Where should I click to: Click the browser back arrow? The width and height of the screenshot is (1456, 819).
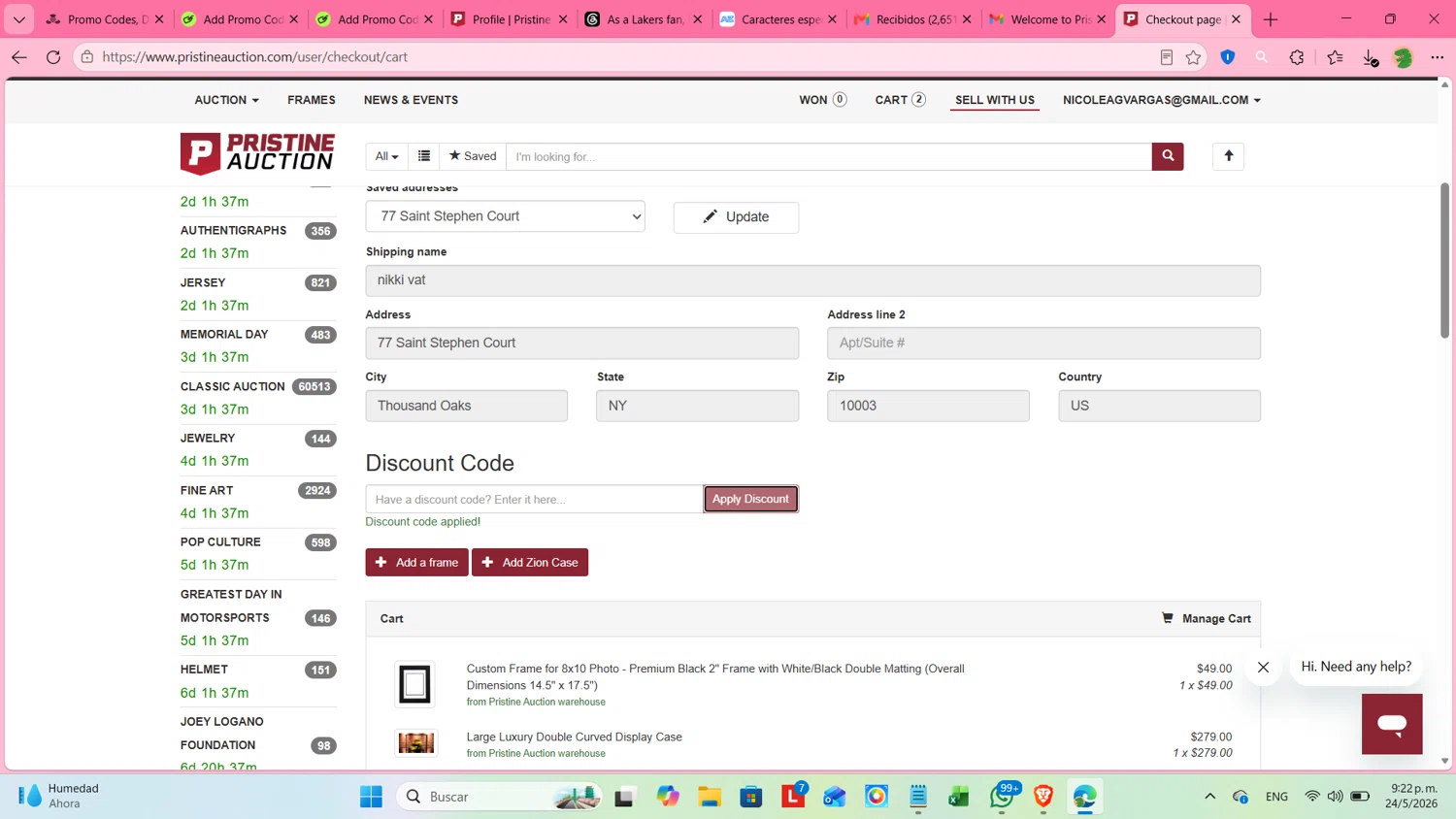tap(19, 57)
